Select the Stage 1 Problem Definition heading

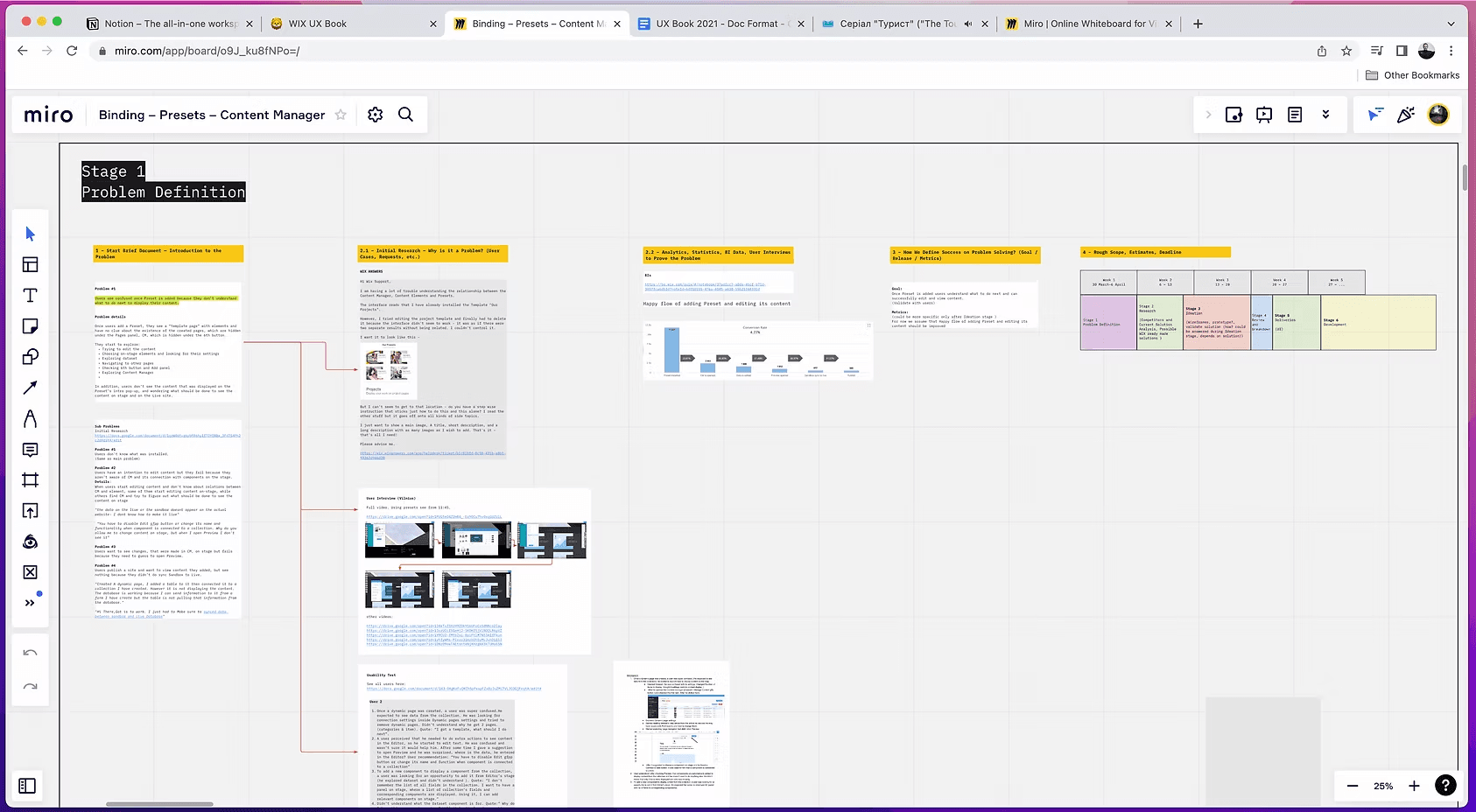pos(164,182)
